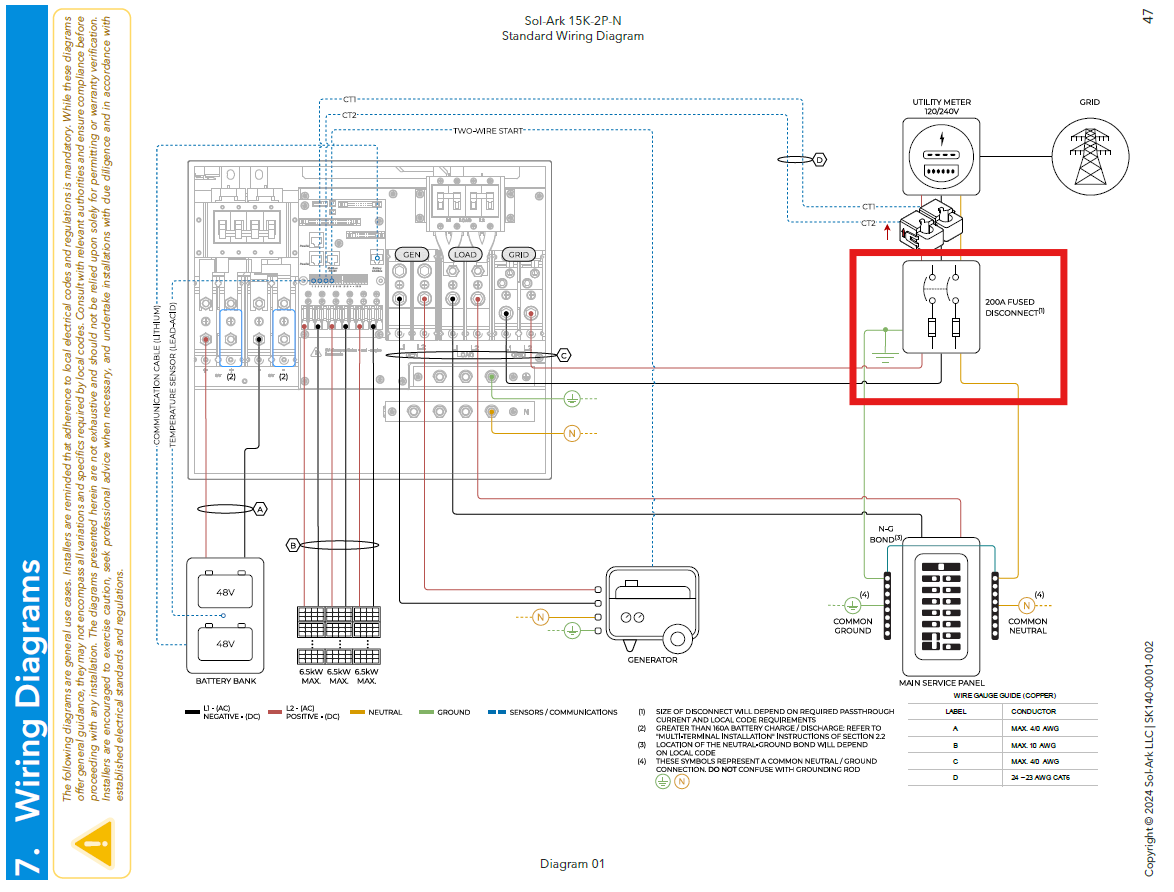The width and height of the screenshot is (1174, 892).
Task: Click the 'Diagram 01' caption
Action: (x=572, y=864)
